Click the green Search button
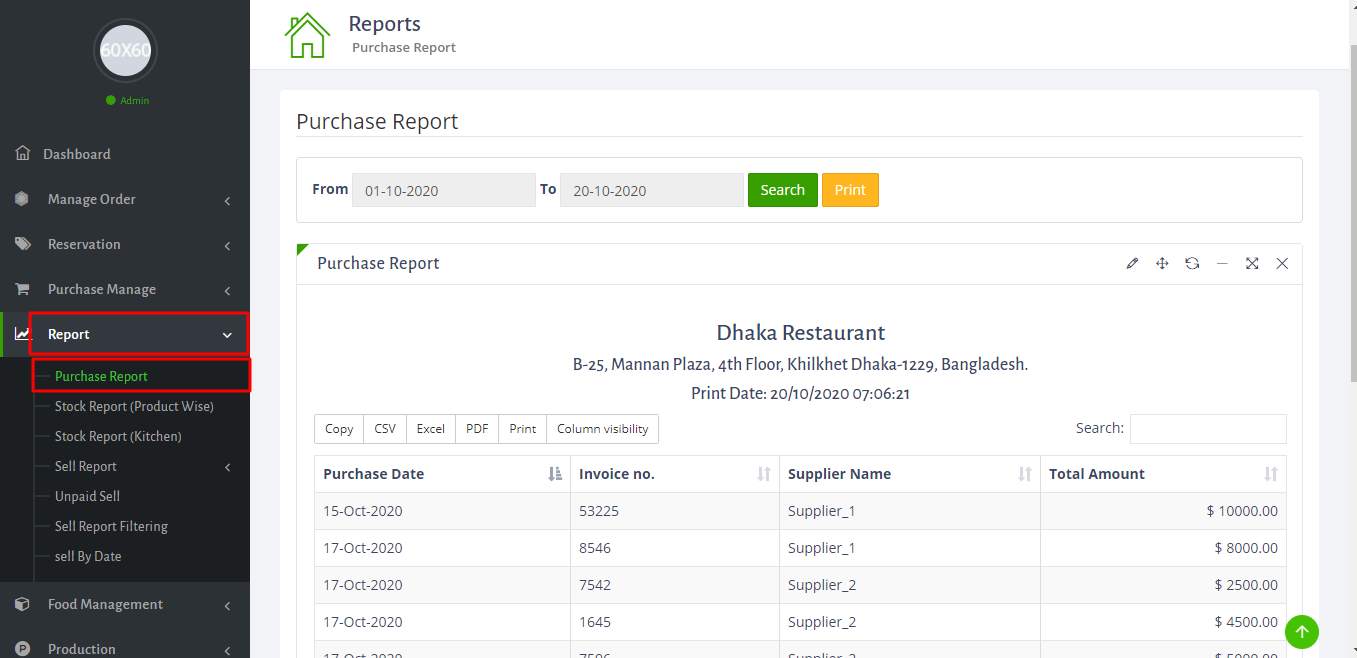 point(782,190)
